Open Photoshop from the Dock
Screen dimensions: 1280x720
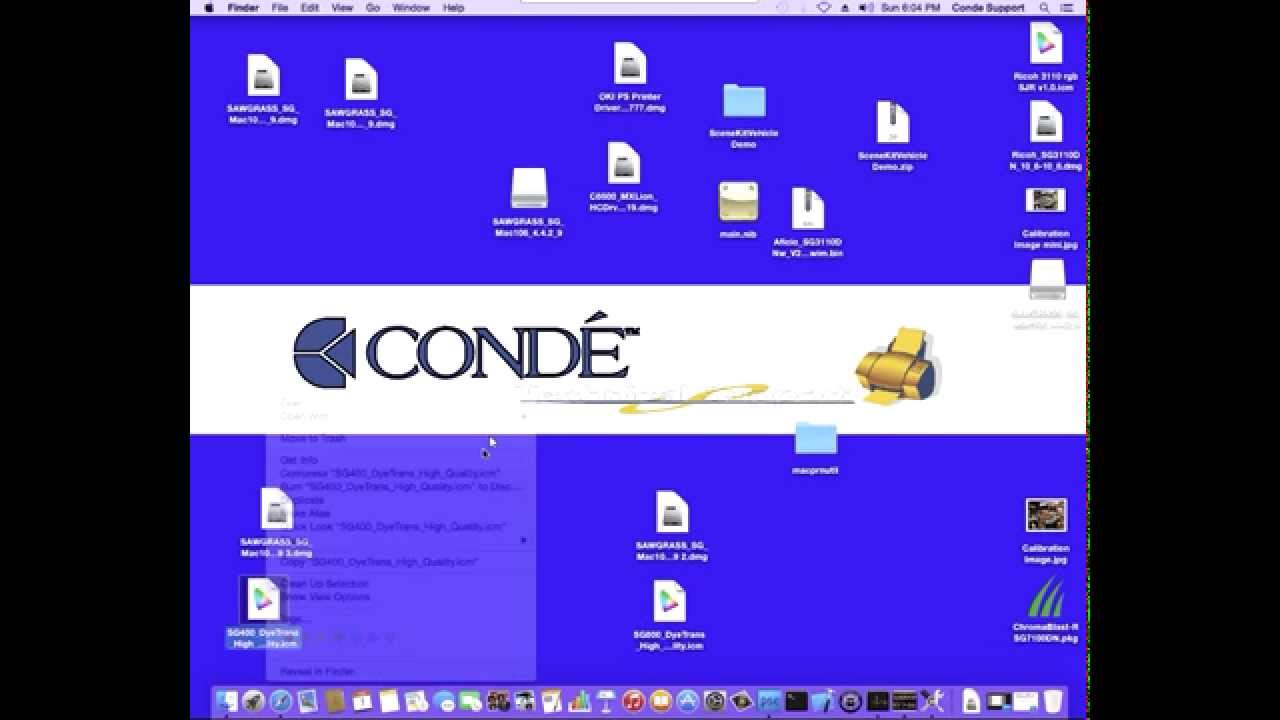click(x=769, y=701)
